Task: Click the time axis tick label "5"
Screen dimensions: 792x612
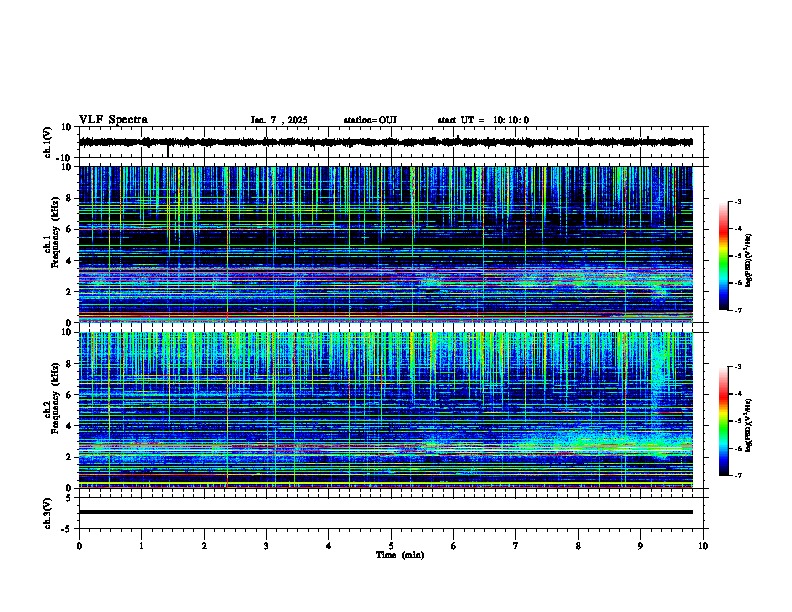Action: (x=391, y=546)
